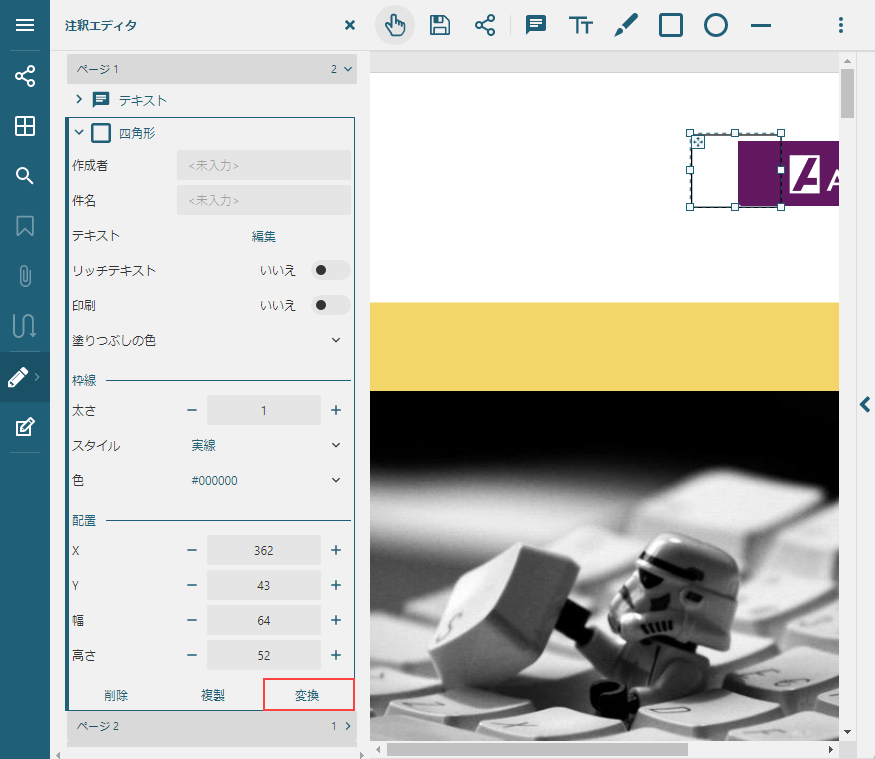Click the 太さ value field
Screen dimensions: 875x759
(263, 410)
